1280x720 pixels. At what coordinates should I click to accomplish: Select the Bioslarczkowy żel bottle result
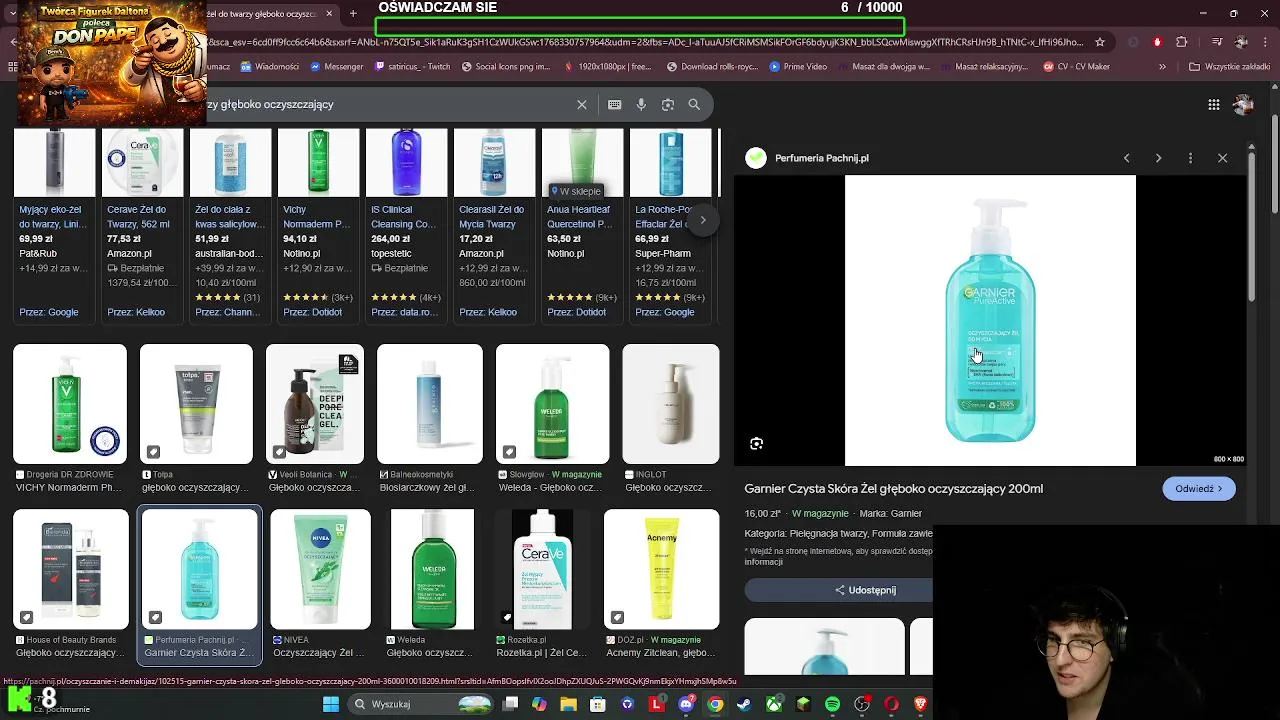pyautogui.click(x=430, y=404)
